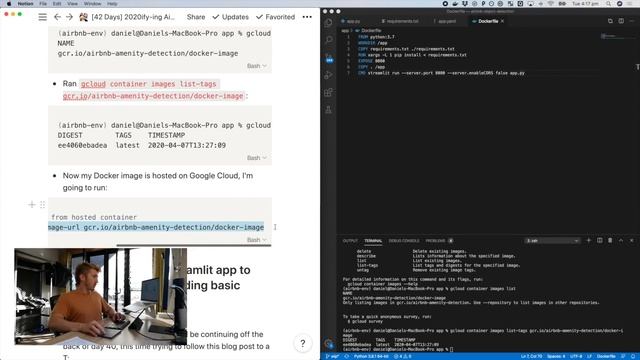The height and width of the screenshot is (360, 640).
Task: Click the webcam video overlay thumbnail
Action: pos(100,296)
